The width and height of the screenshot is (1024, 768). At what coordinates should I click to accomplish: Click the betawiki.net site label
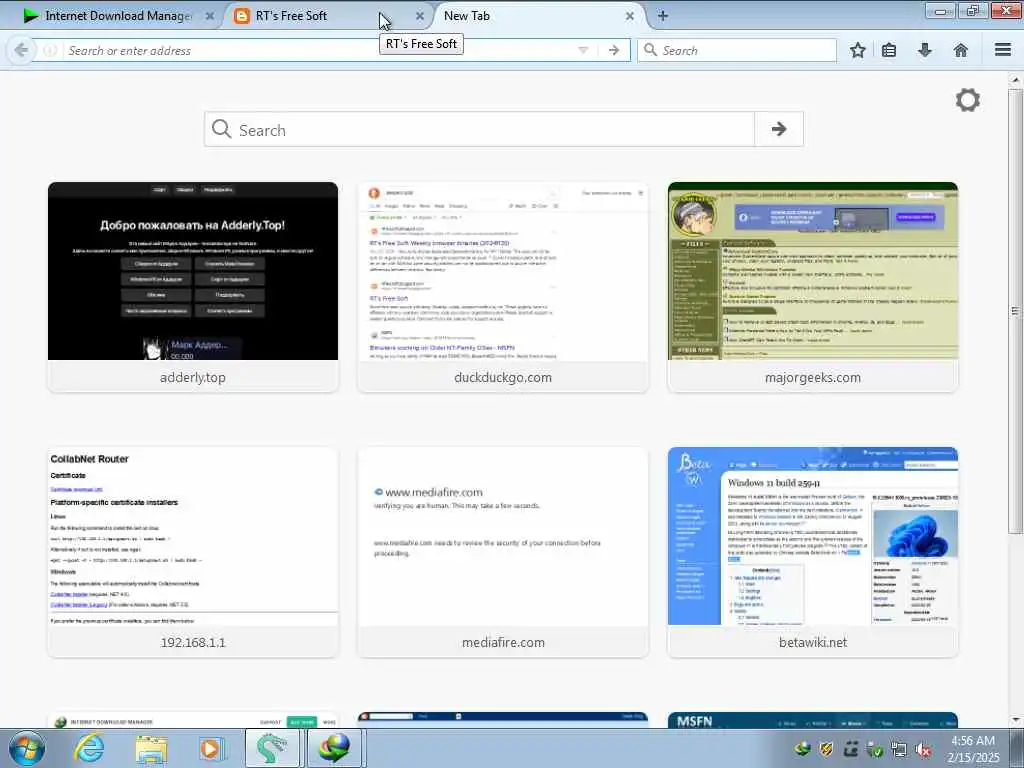(812, 643)
